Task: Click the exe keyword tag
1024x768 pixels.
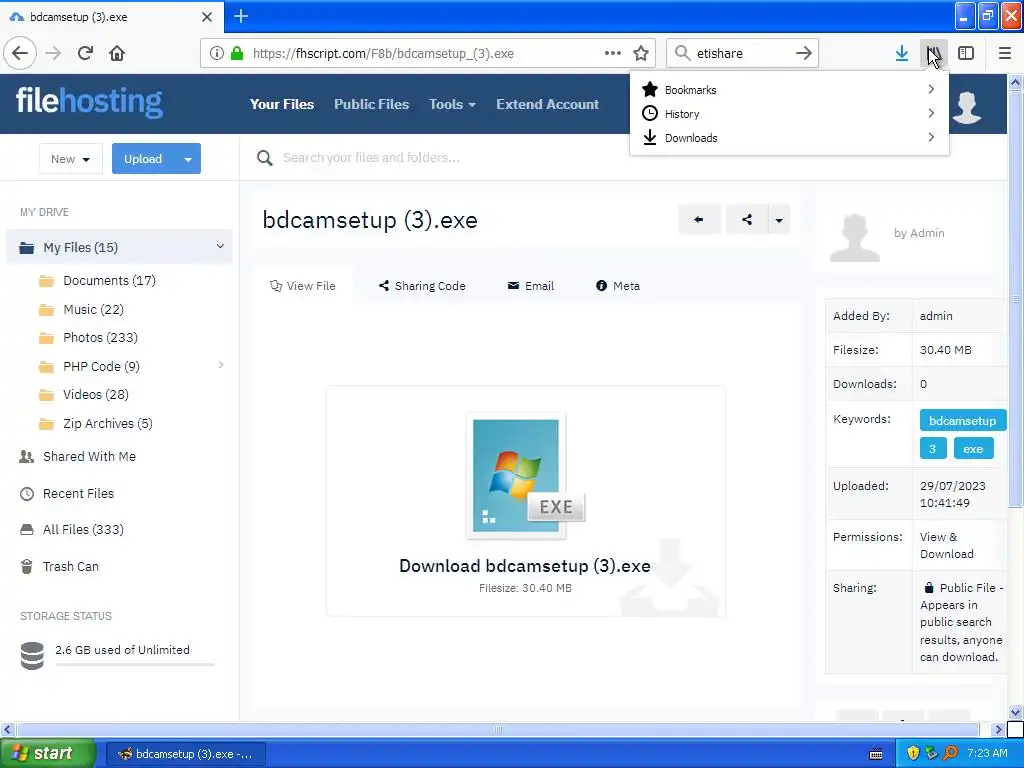Action: click(973, 449)
